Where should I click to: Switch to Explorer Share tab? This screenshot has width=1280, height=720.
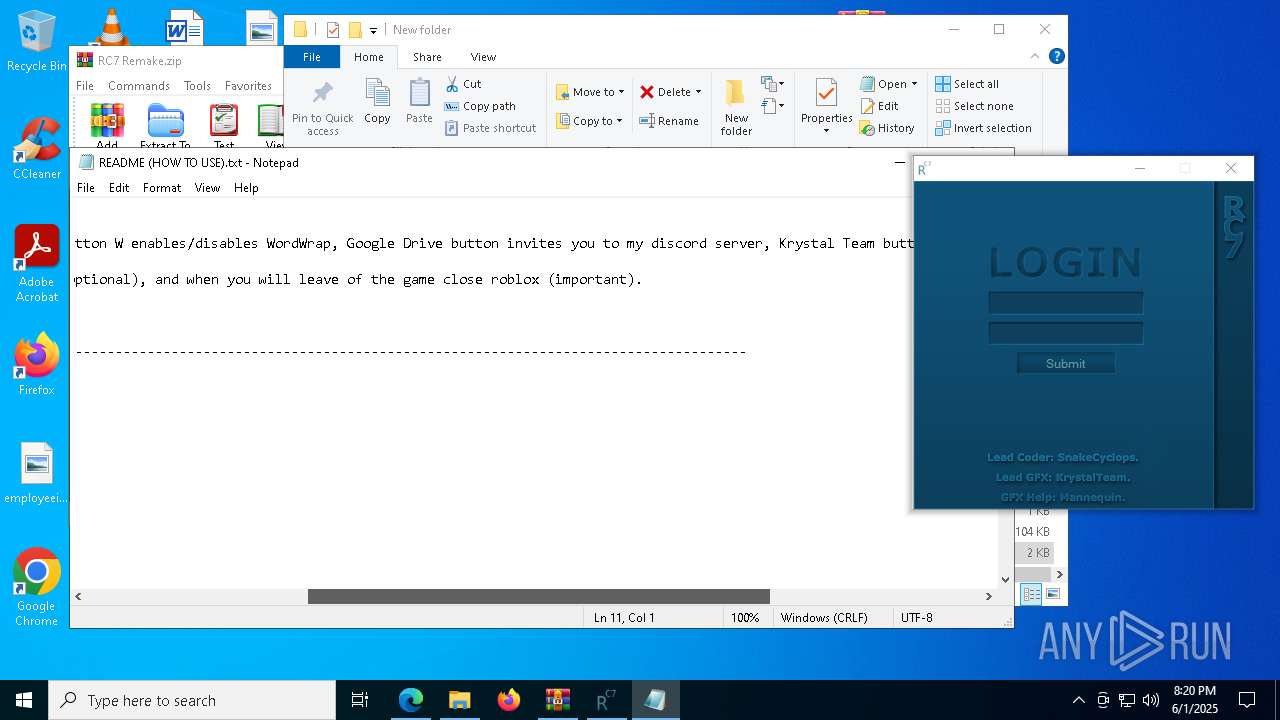point(427,57)
